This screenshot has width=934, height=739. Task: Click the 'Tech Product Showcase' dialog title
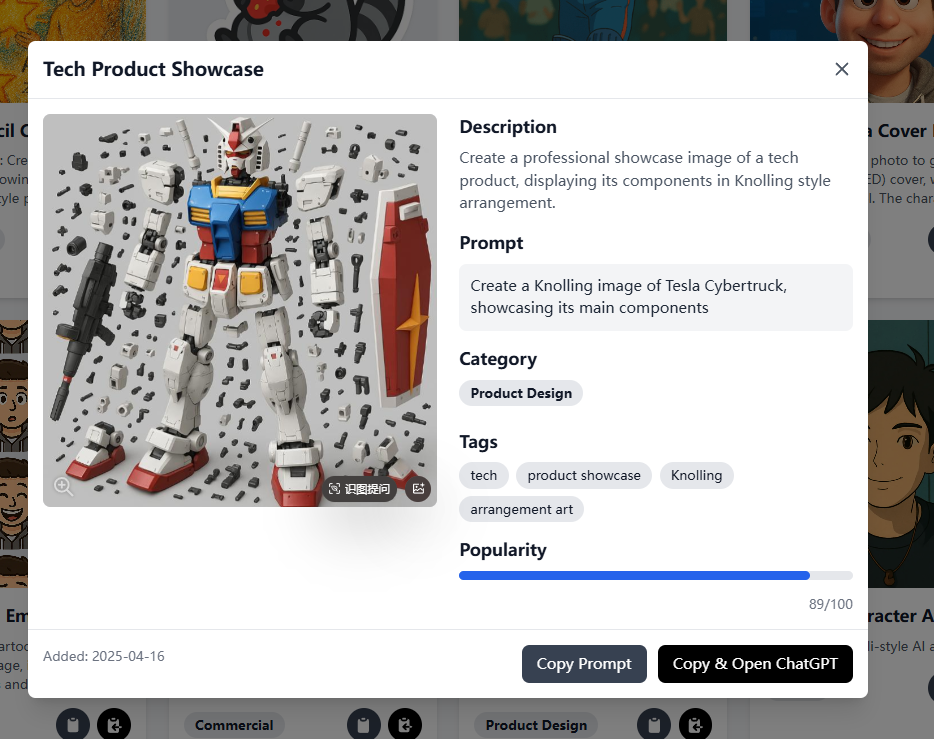[153, 69]
